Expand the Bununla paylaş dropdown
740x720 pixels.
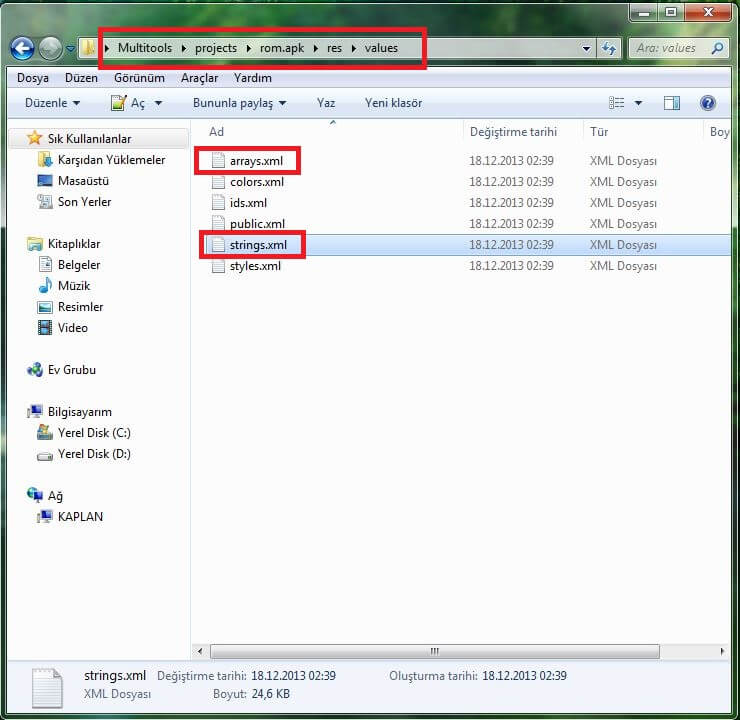pyautogui.click(x=239, y=103)
